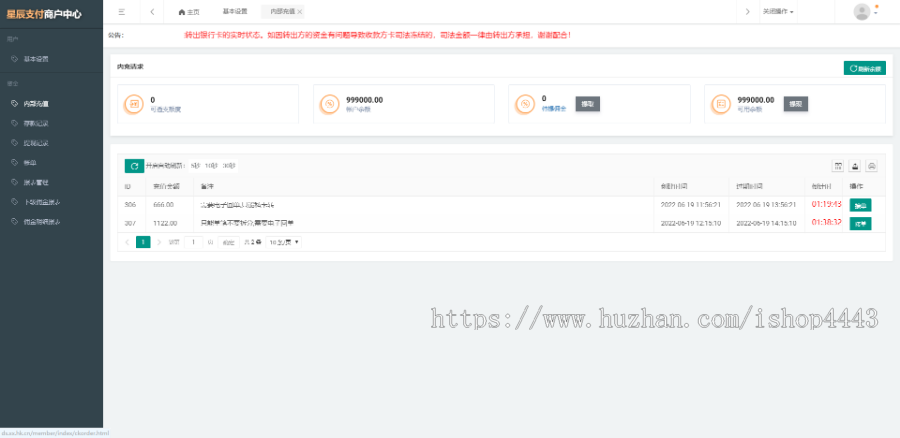
Task: Switch to the 基本设置 tab
Action: point(235,11)
